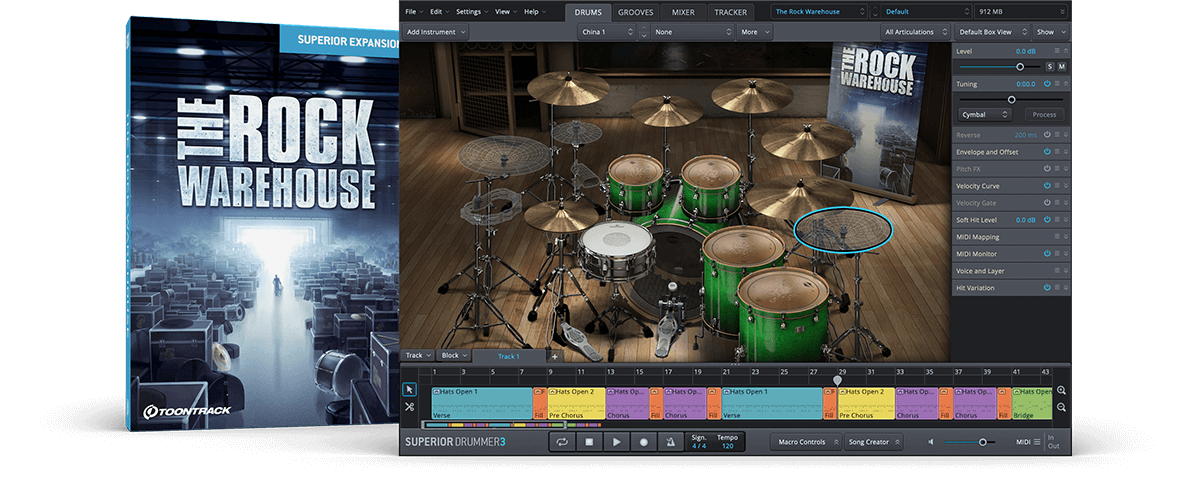Solo the instrument with S button
Screen dimensions: 1200x488
point(1049,66)
